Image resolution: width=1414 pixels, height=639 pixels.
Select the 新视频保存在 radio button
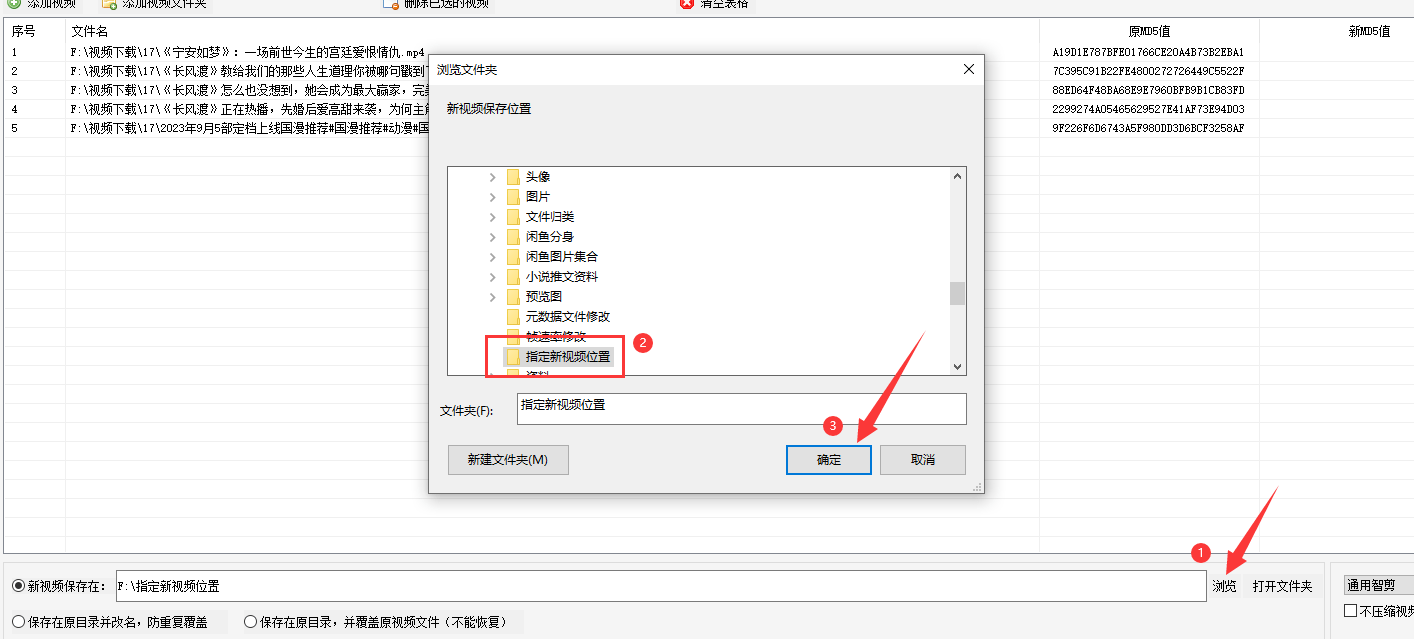coord(18,586)
